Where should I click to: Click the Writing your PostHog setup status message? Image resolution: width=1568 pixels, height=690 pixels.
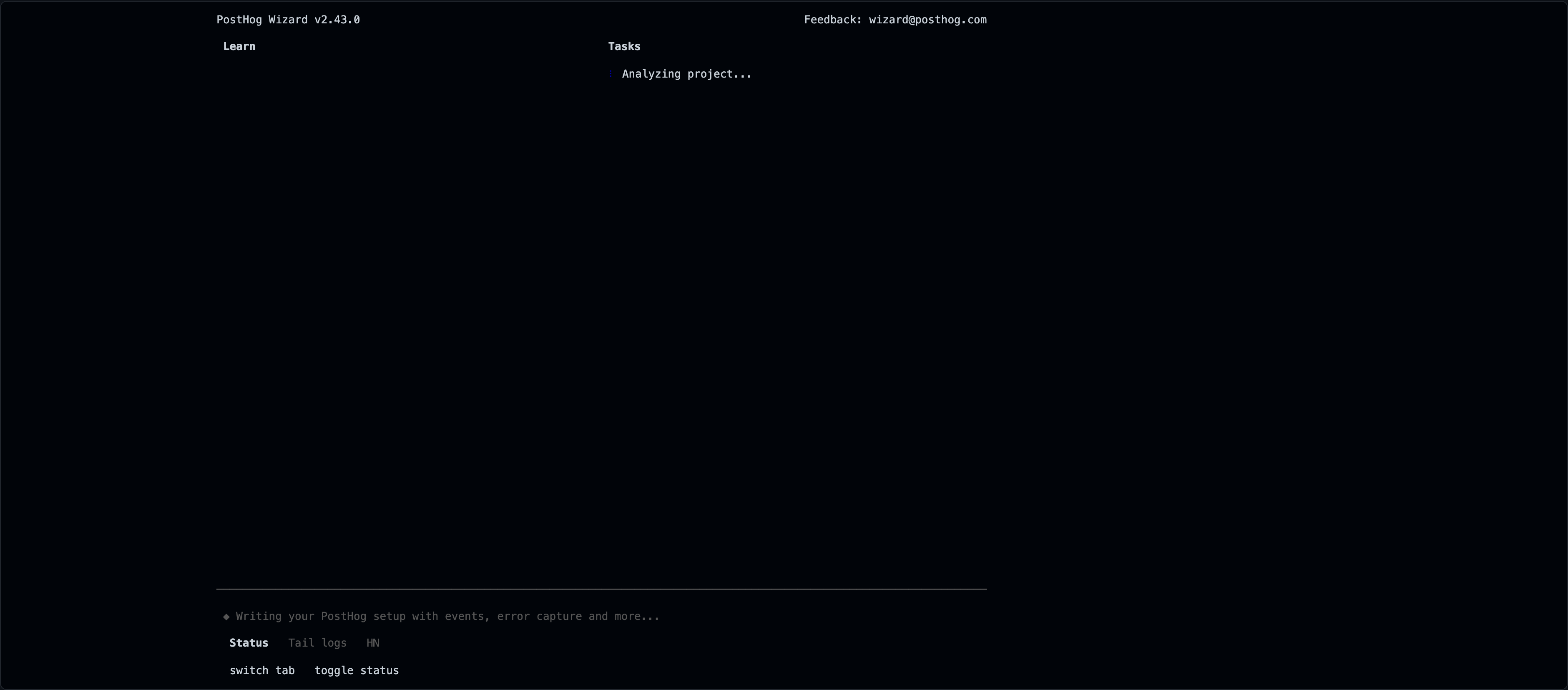[x=447, y=616]
